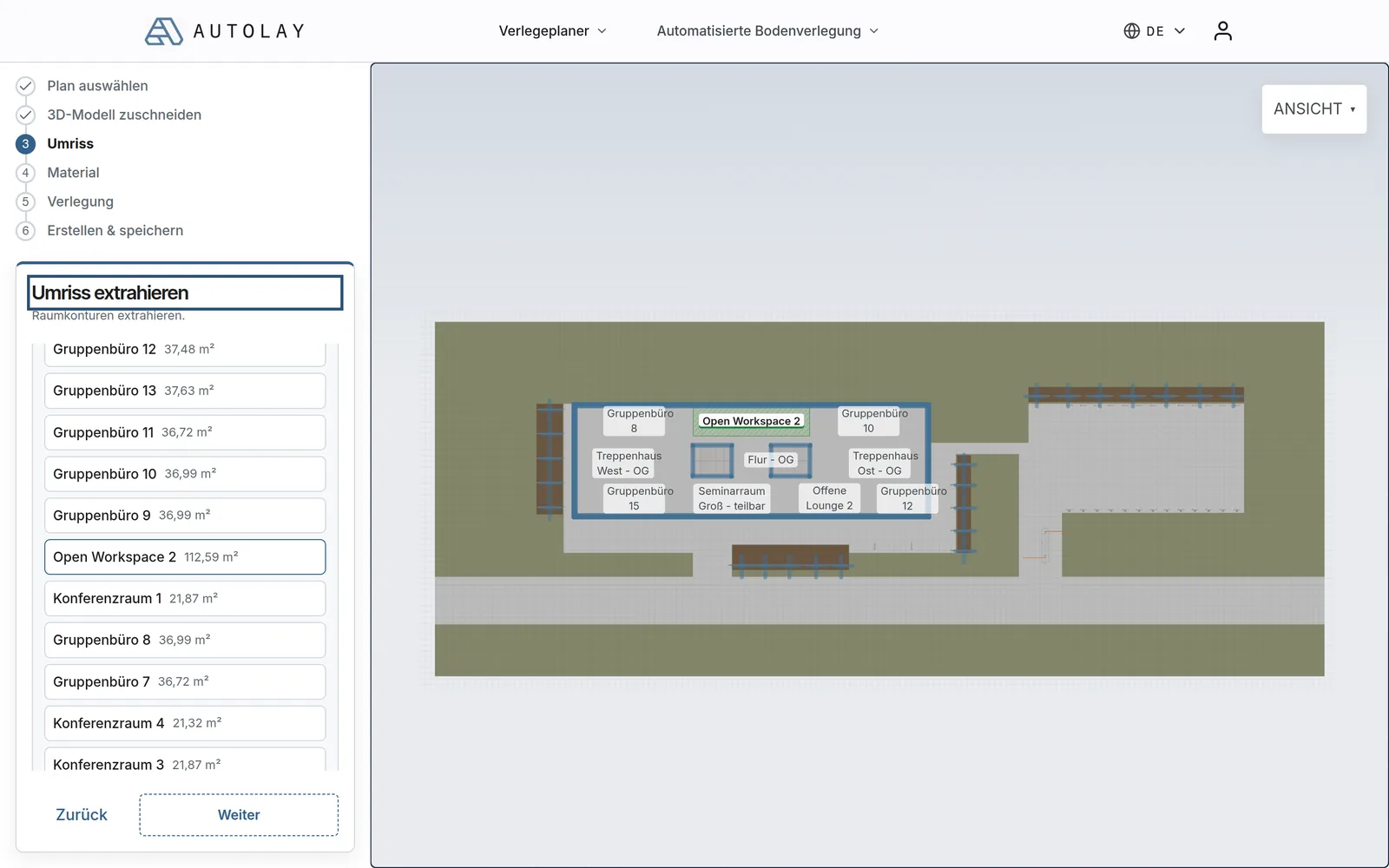Click Open Workspace 2 label on floor plan
Viewport: 1389px width, 868px height.
click(751, 421)
